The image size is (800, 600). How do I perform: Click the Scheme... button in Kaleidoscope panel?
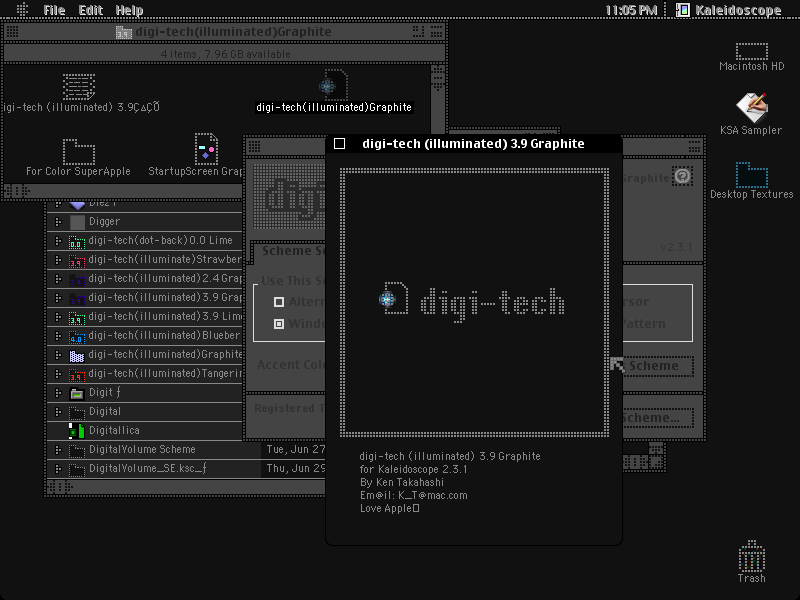(x=658, y=418)
